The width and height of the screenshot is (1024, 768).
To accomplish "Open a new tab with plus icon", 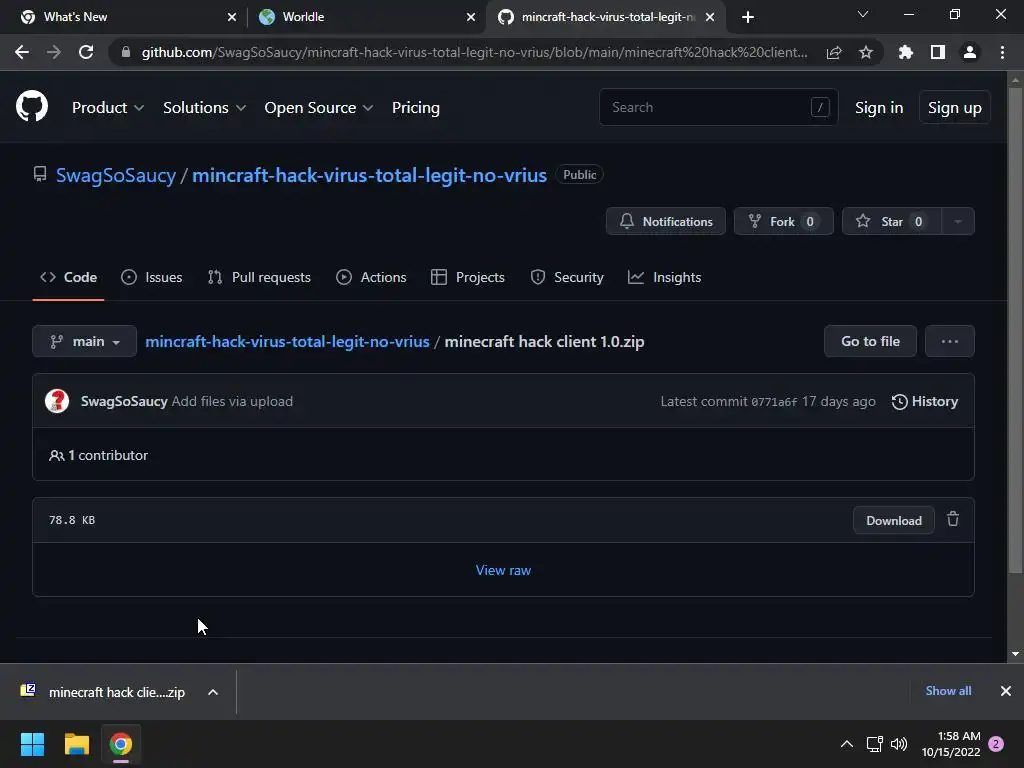I will tap(748, 17).
